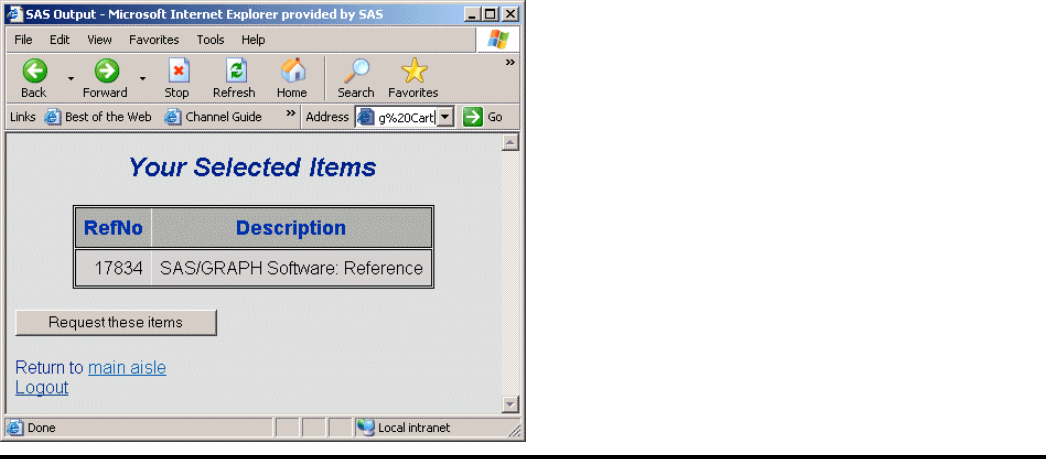Go to the Home page icon
This screenshot has width=1046, height=459.
[292, 71]
